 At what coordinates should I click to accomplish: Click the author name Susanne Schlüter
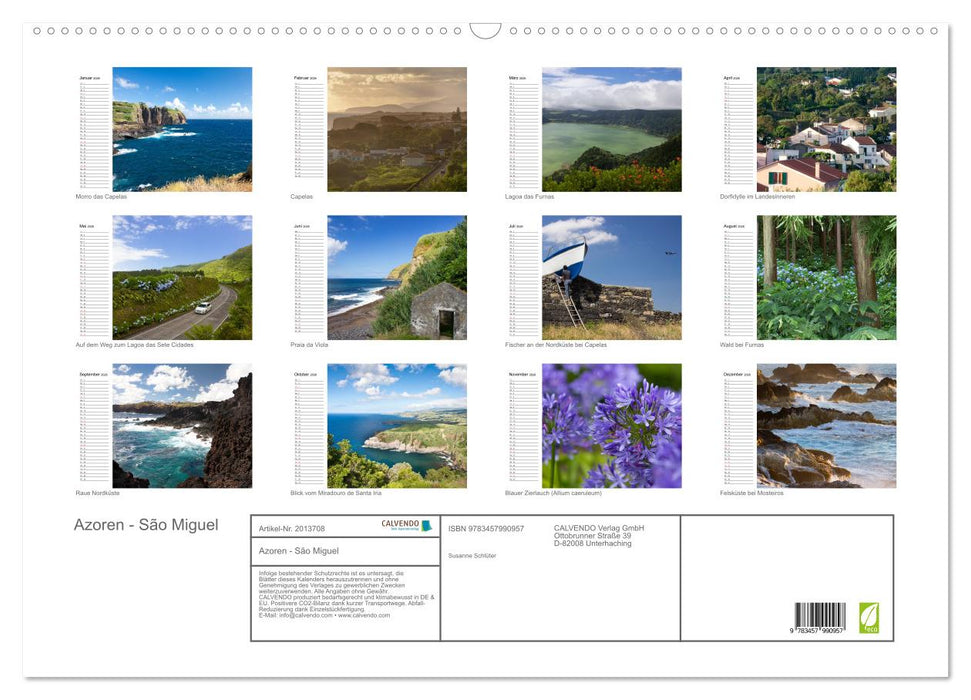click(472, 555)
